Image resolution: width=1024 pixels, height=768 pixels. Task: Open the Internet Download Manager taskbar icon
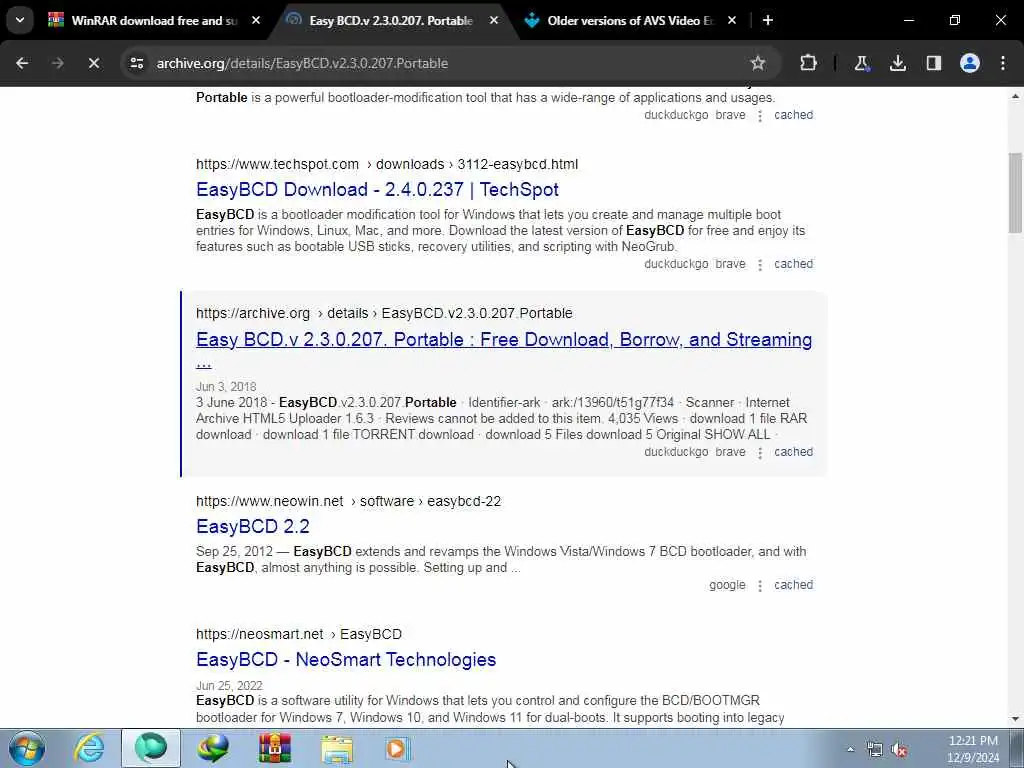click(x=213, y=748)
